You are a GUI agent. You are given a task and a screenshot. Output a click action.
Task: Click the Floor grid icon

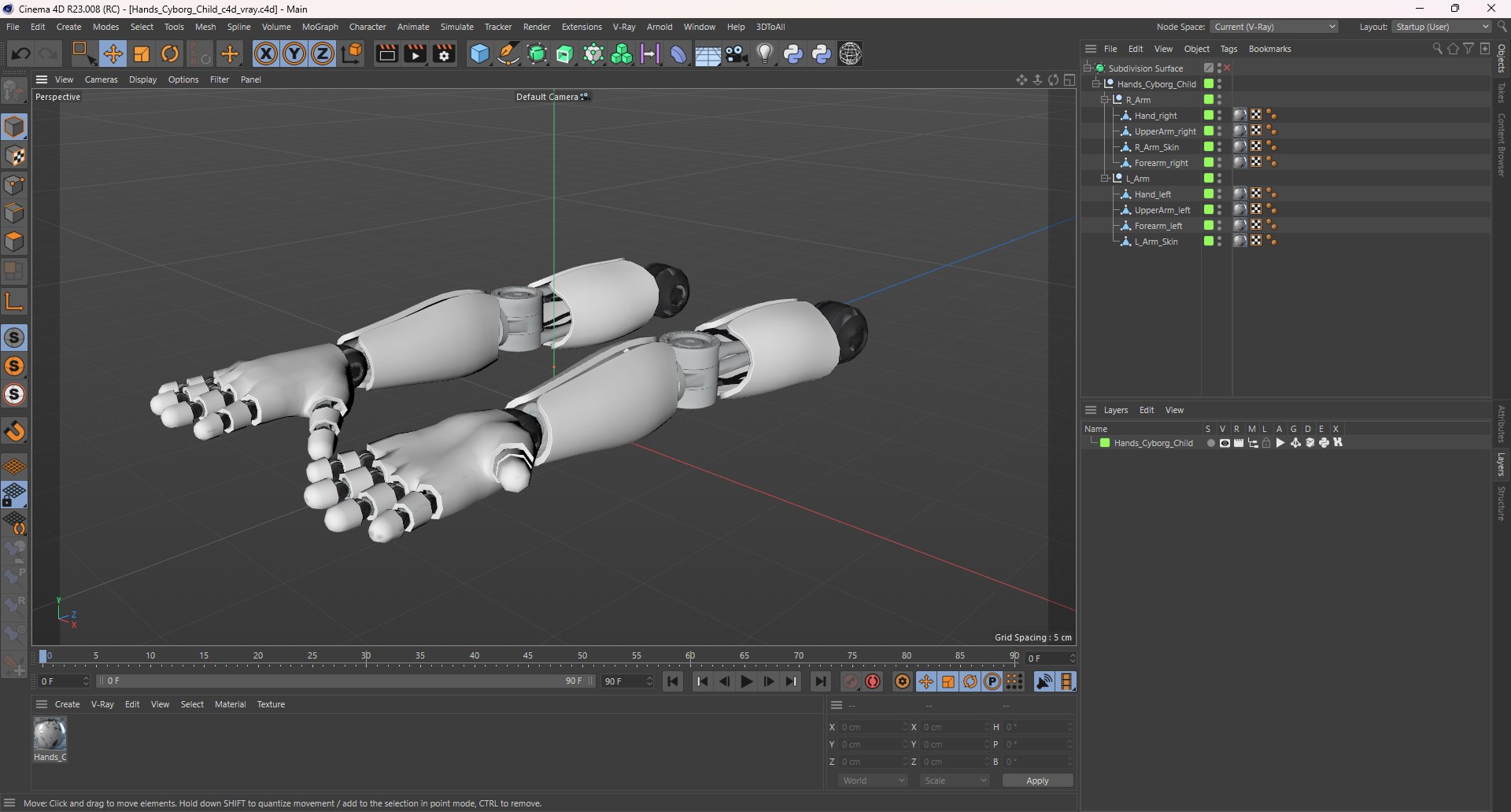[707, 54]
